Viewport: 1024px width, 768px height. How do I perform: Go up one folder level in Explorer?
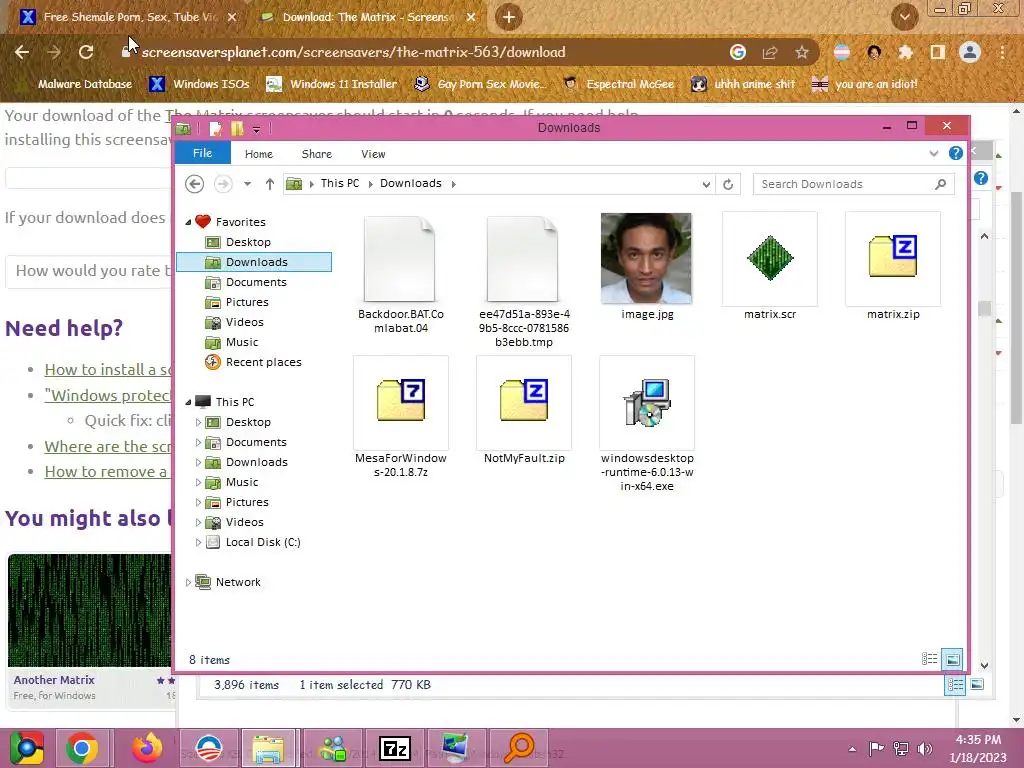coord(270,184)
